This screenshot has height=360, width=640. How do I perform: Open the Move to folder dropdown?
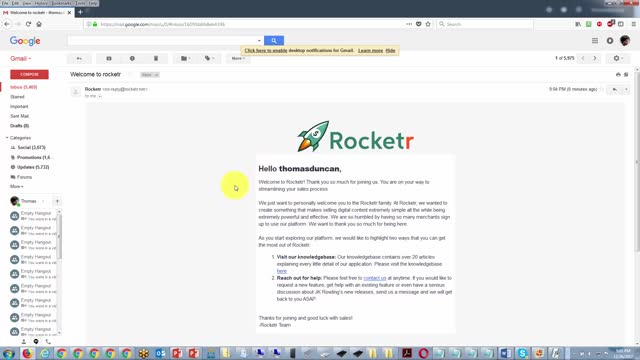pos(185,58)
